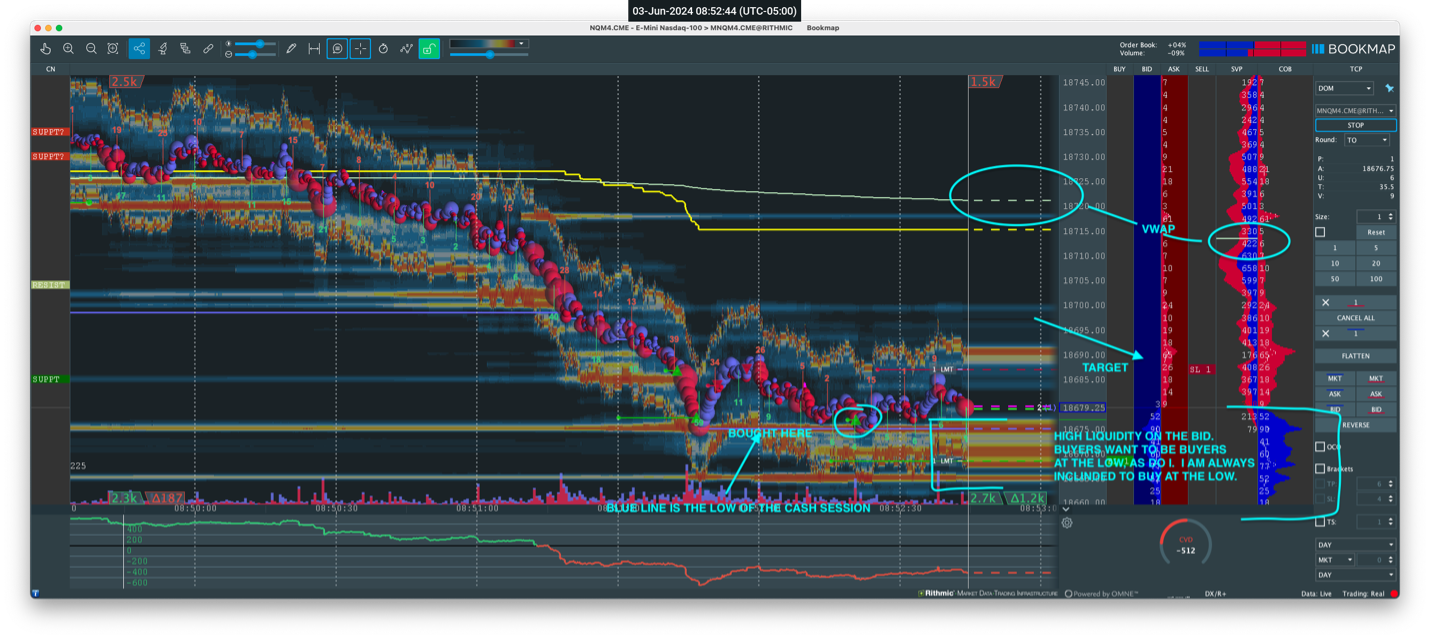
Task: Enable the Brackets checkbox
Action: click(x=1320, y=469)
